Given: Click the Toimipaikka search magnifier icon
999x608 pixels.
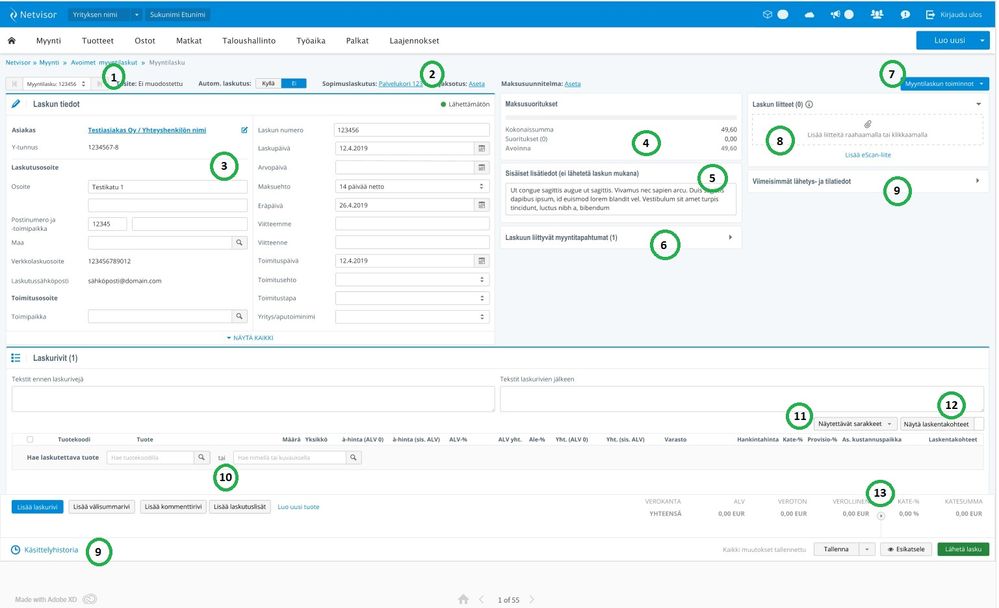Looking at the screenshot, I should tap(239, 316).
